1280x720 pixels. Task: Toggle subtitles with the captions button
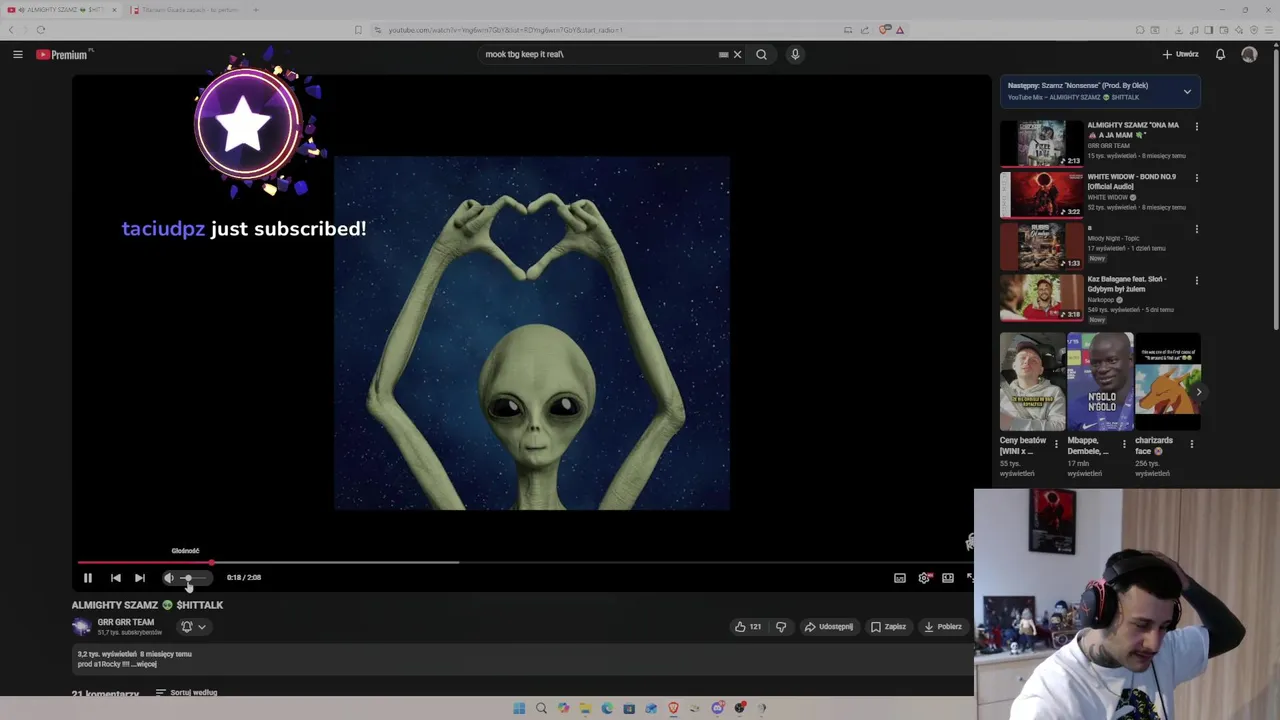point(900,577)
